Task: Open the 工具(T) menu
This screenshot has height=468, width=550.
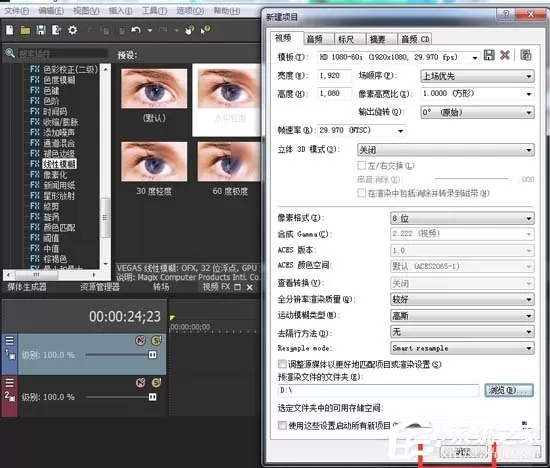Action: (x=154, y=11)
